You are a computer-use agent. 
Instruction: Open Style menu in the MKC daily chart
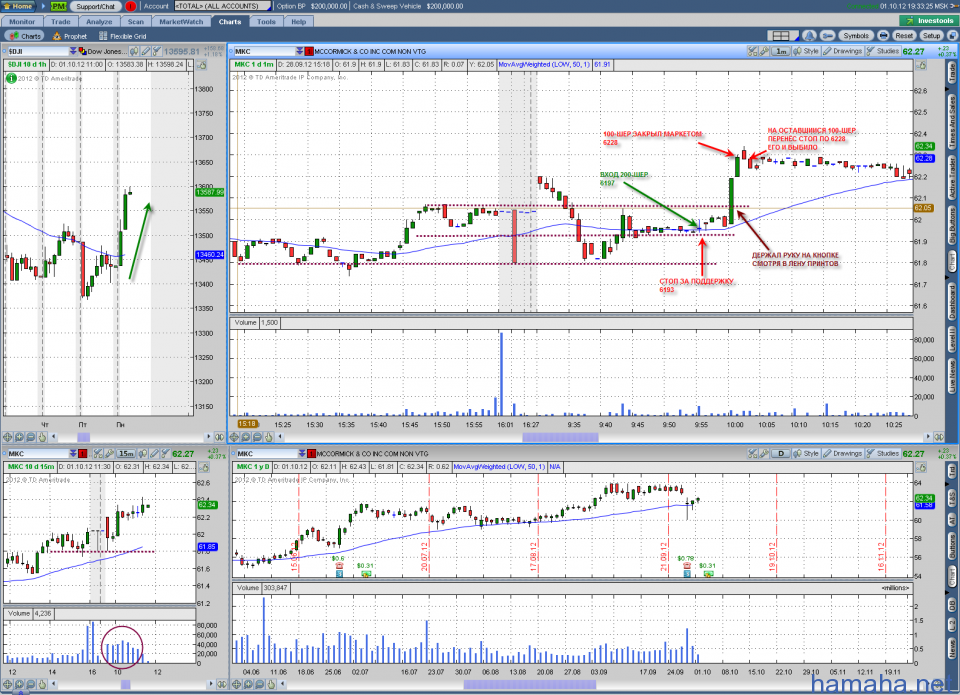pyautogui.click(x=806, y=454)
